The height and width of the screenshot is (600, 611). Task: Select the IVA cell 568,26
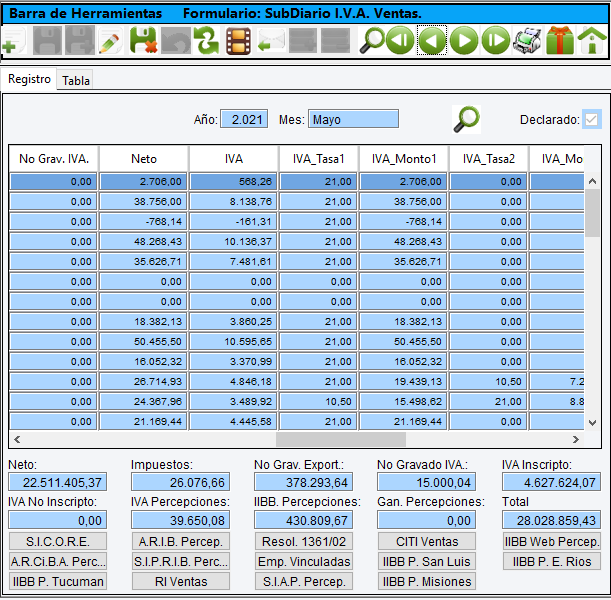233,182
